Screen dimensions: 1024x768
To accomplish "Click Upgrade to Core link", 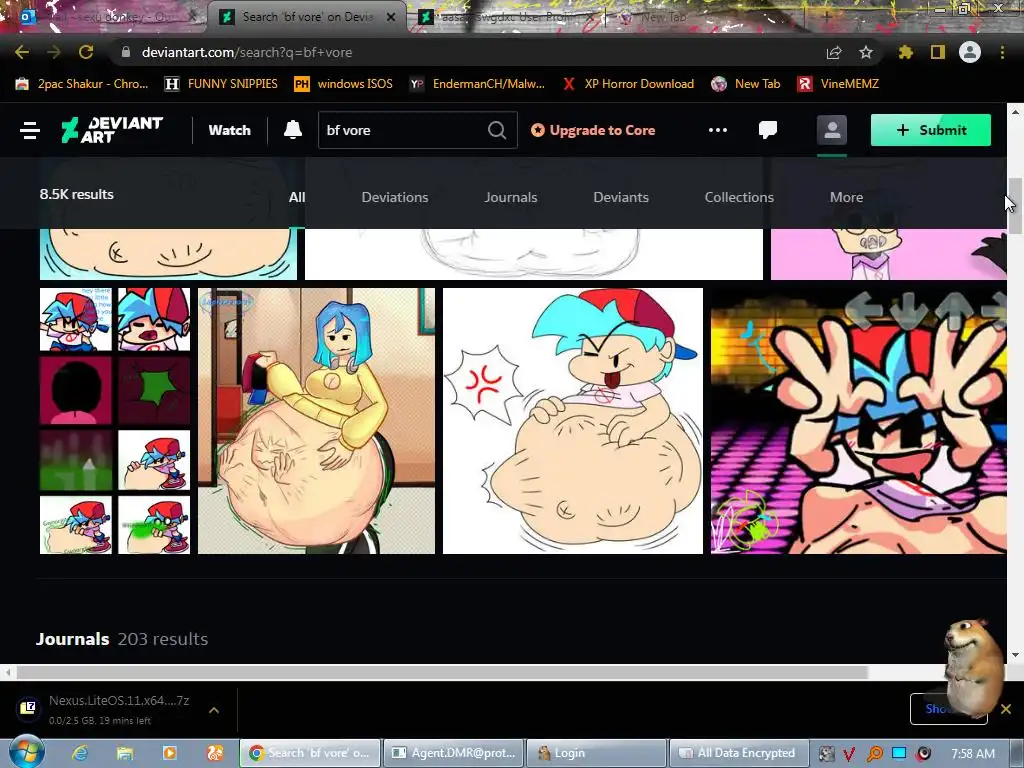I will (x=593, y=130).
